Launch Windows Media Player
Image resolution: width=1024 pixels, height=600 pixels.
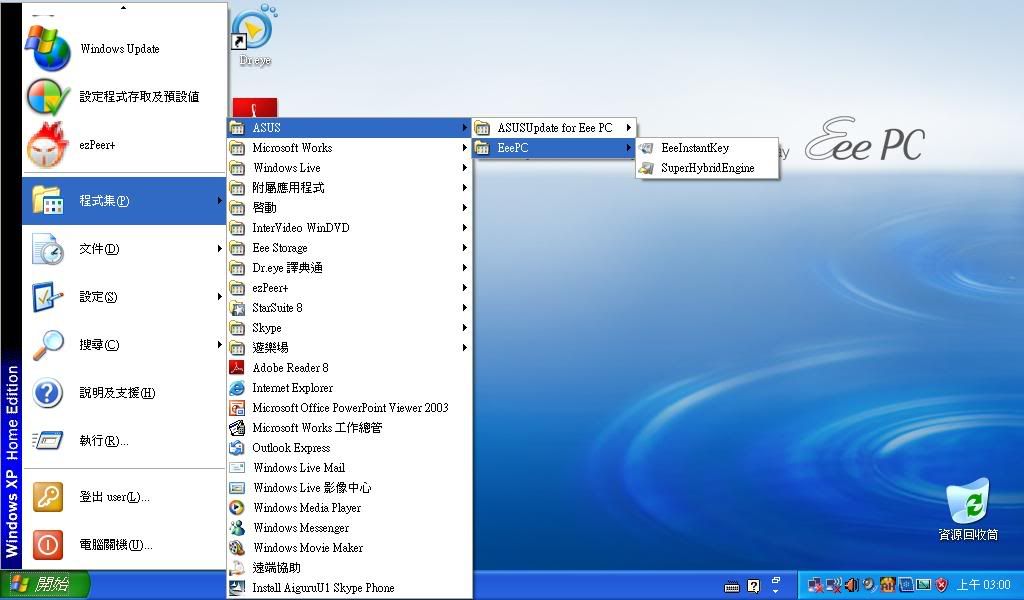coord(306,508)
